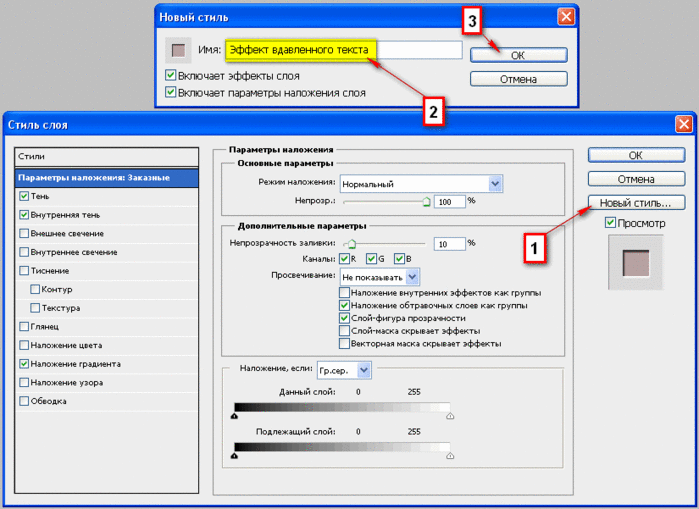Uncheck Включает эффекты слоя option
Image resolution: width=699 pixels, height=509 pixels.
[x=171, y=76]
